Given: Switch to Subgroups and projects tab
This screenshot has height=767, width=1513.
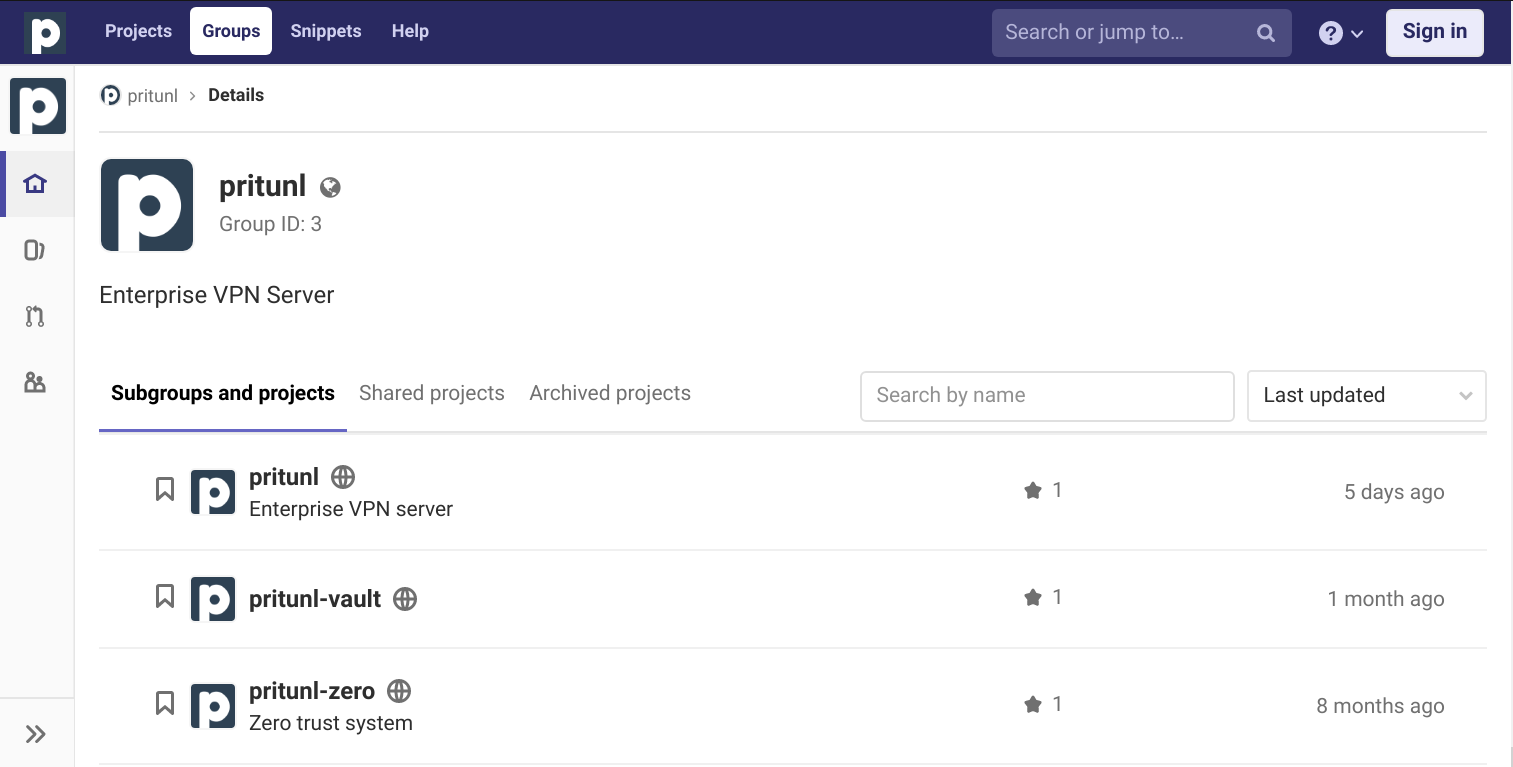Looking at the screenshot, I should (223, 394).
